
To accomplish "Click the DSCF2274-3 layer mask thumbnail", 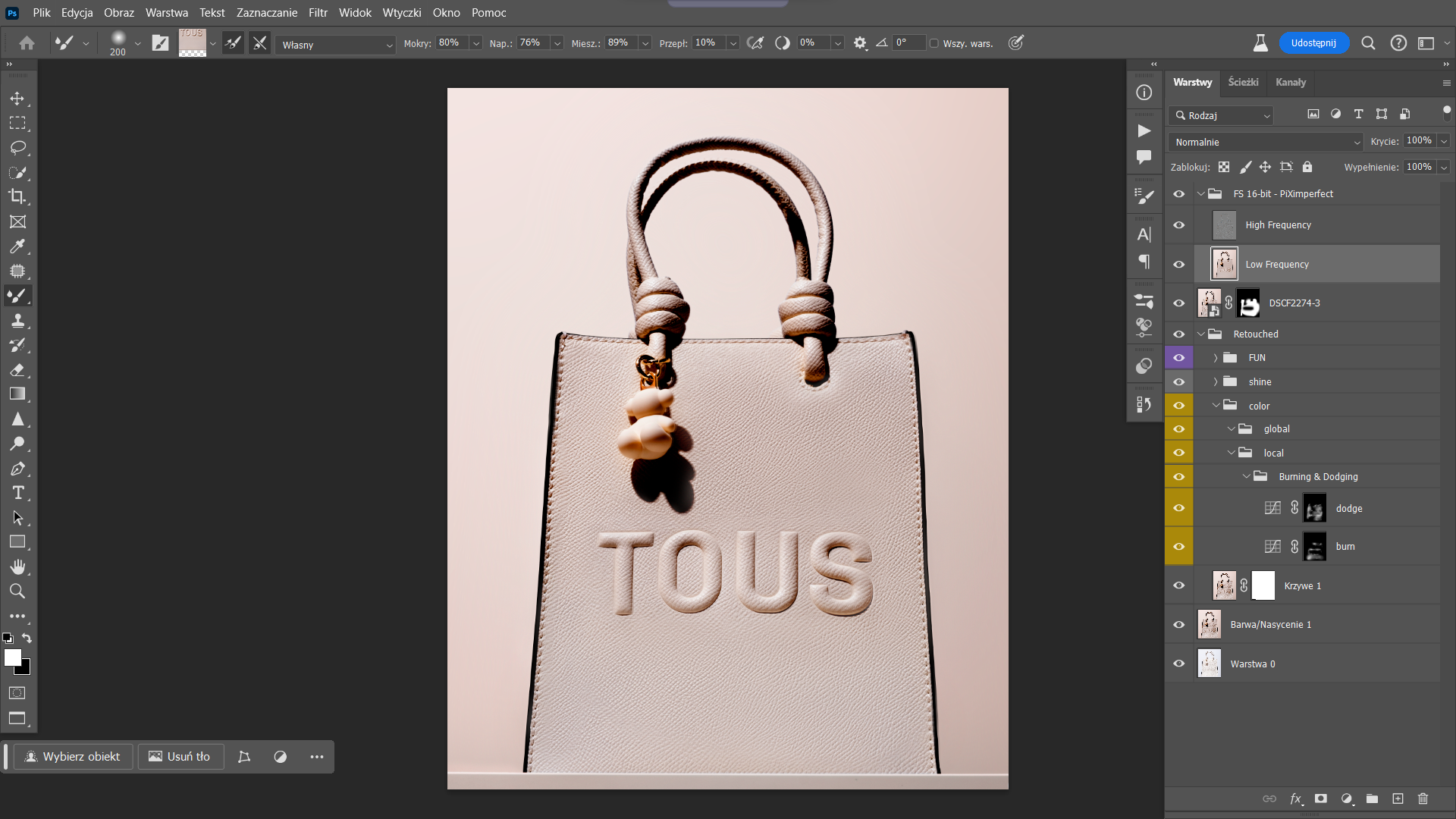I will [x=1248, y=303].
